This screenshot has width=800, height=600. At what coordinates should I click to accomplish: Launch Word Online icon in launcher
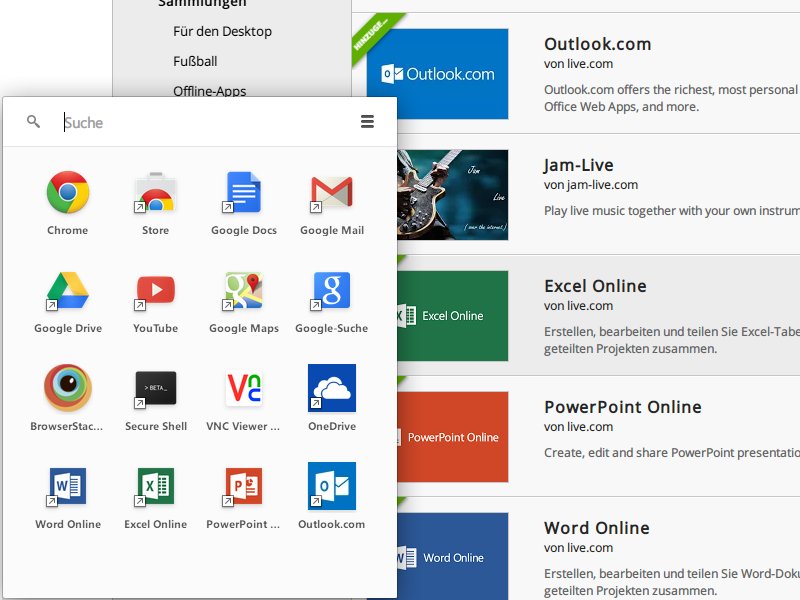(67, 486)
